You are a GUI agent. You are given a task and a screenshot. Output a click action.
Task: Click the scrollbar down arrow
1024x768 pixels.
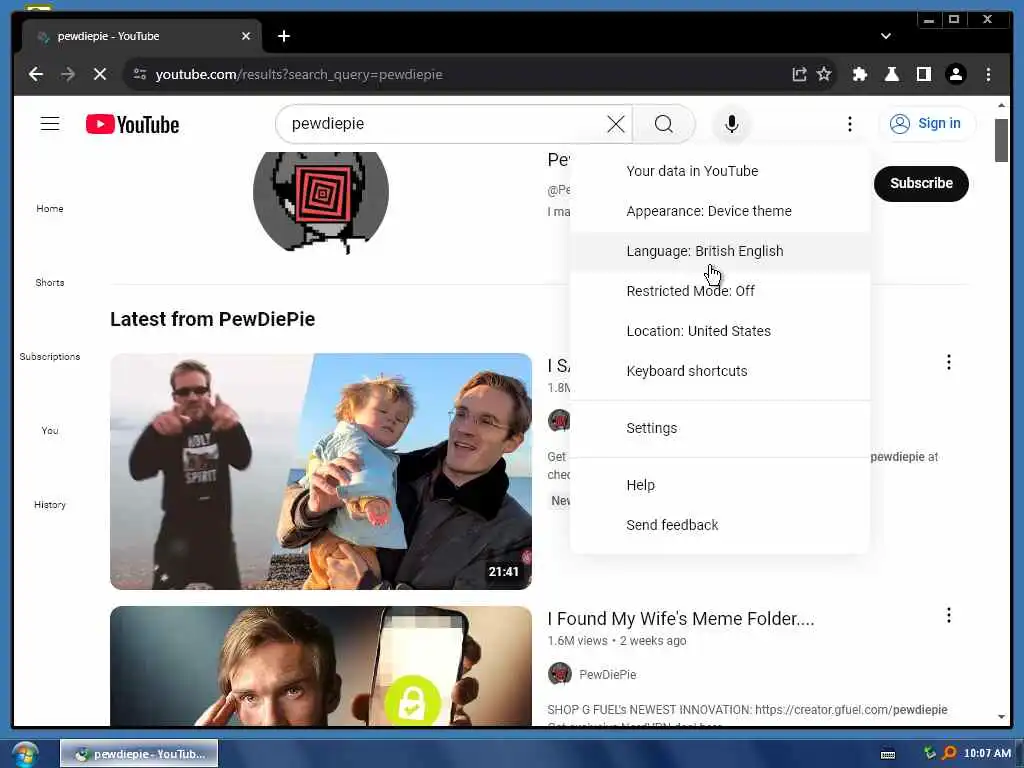[1001, 717]
